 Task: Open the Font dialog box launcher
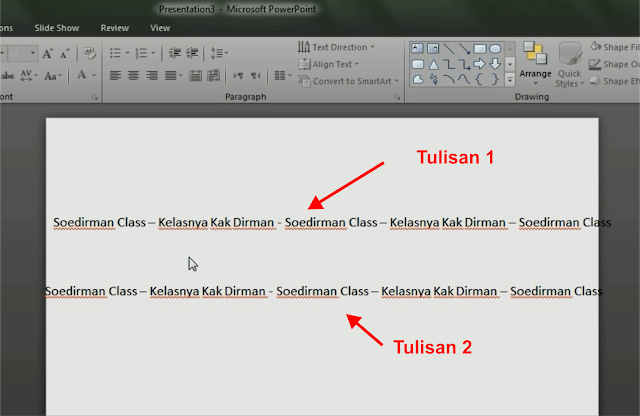pyautogui.click(x=95, y=97)
